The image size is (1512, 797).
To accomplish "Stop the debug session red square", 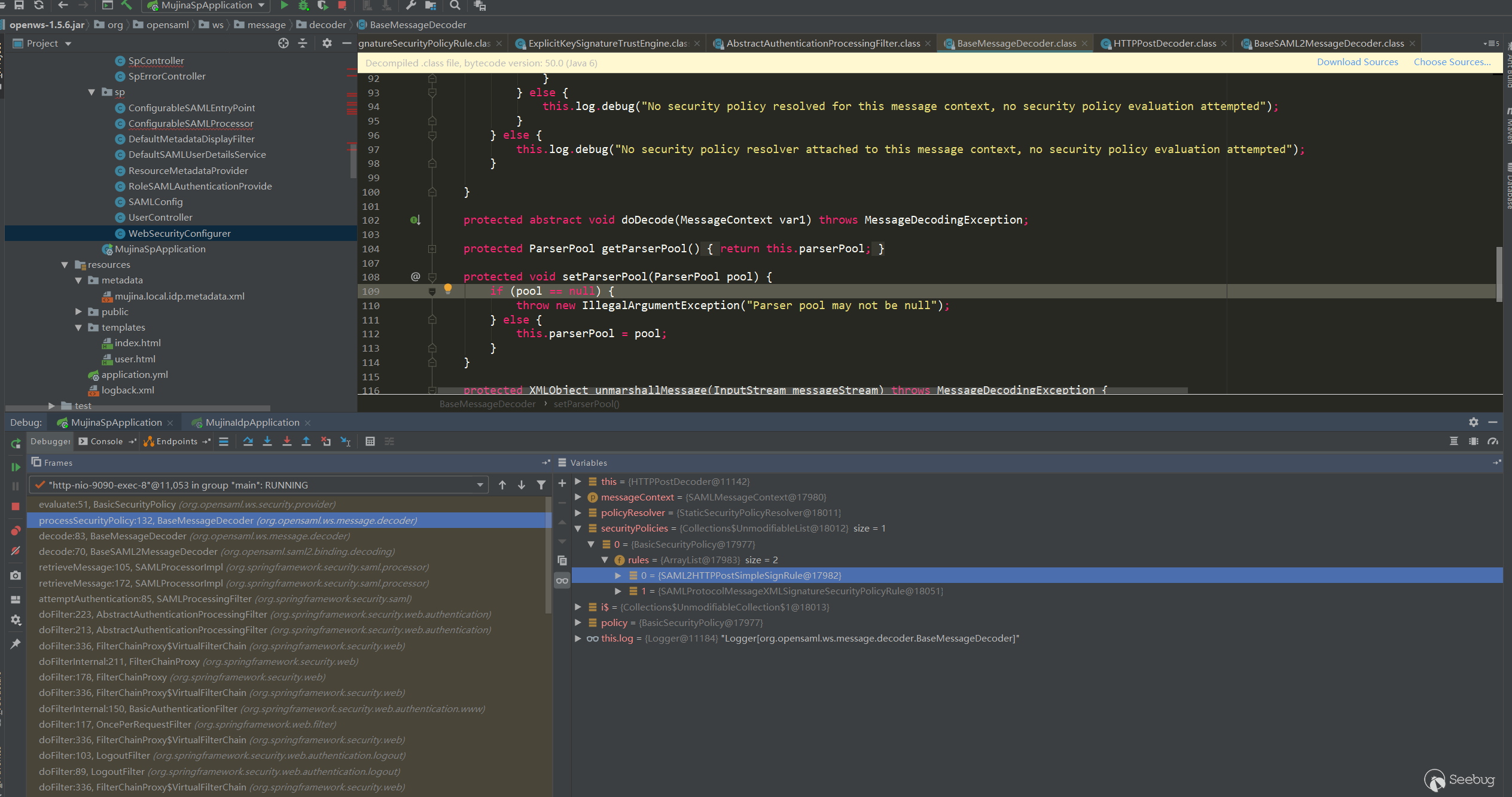I will (16, 506).
